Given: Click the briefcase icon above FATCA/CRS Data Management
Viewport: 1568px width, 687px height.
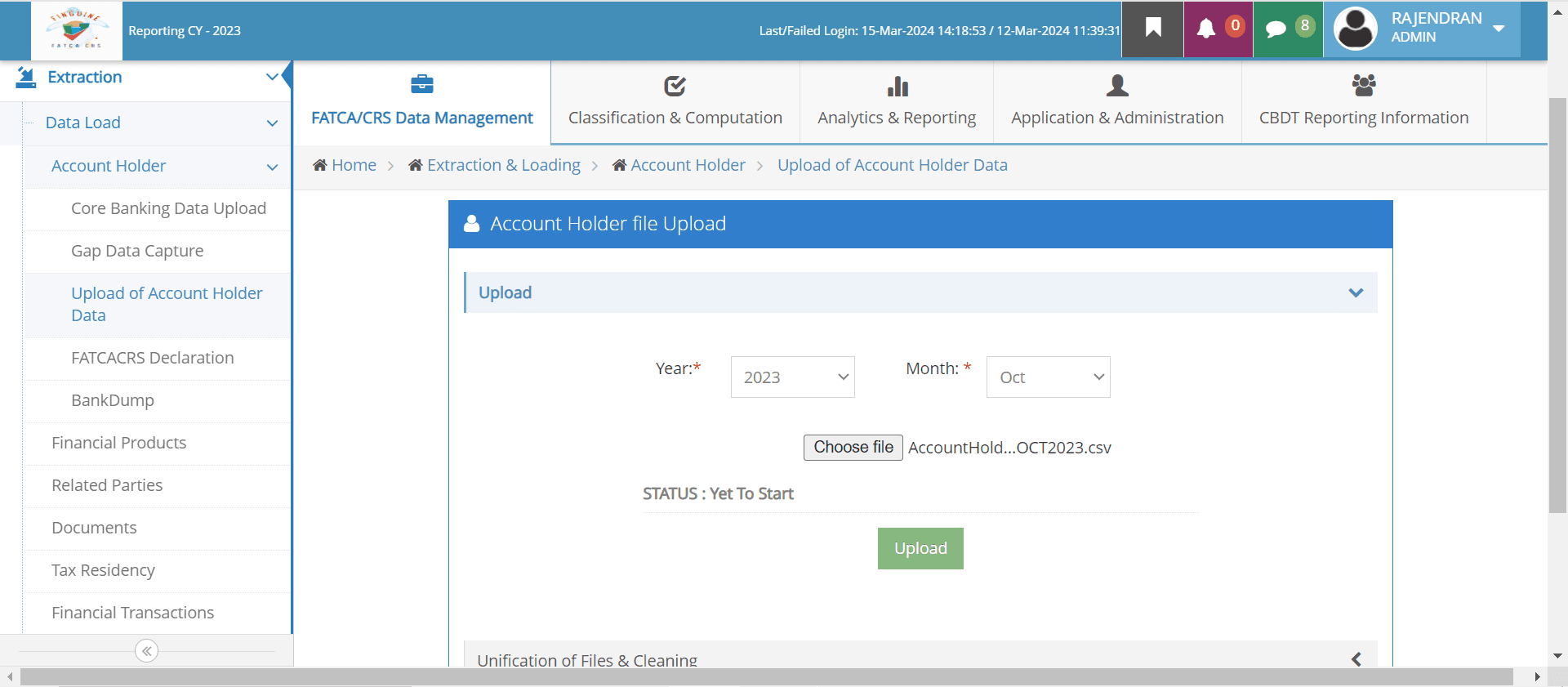Looking at the screenshot, I should tap(422, 84).
